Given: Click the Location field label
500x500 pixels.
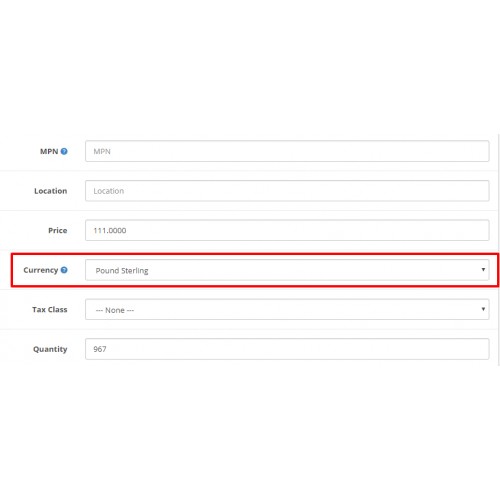Looking at the screenshot, I should pos(51,191).
